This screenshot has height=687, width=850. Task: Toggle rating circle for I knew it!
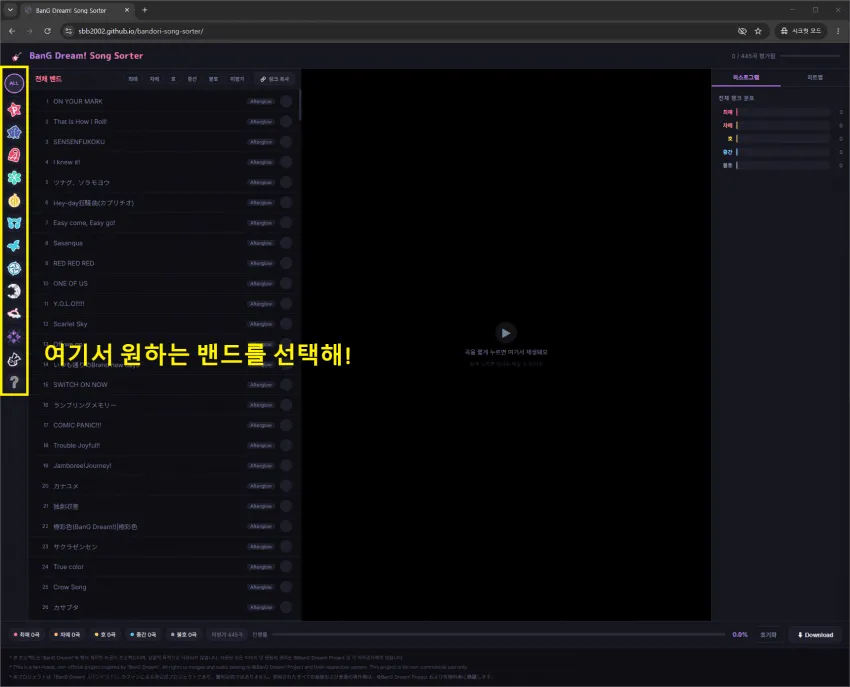pyautogui.click(x=286, y=162)
